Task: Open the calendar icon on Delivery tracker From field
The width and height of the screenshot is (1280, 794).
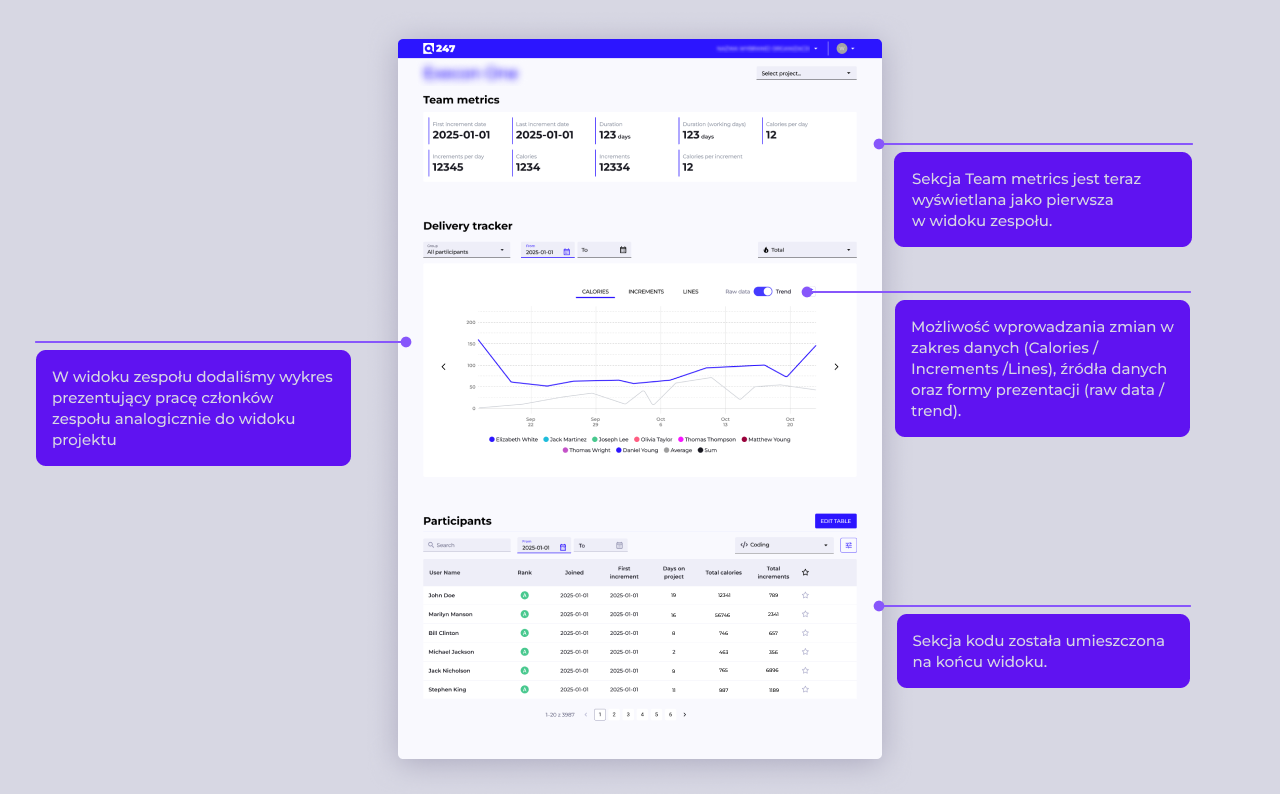Action: point(566,250)
